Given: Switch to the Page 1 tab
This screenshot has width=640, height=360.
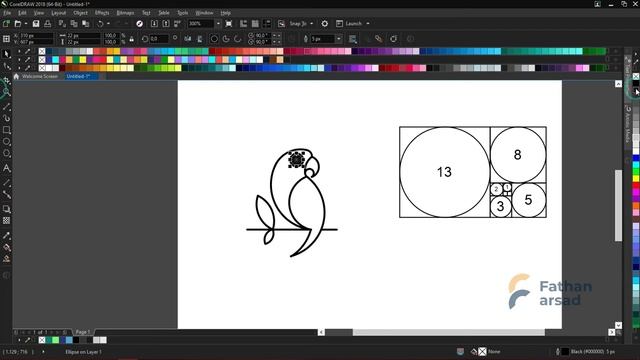Looking at the screenshot, I should click(83, 332).
